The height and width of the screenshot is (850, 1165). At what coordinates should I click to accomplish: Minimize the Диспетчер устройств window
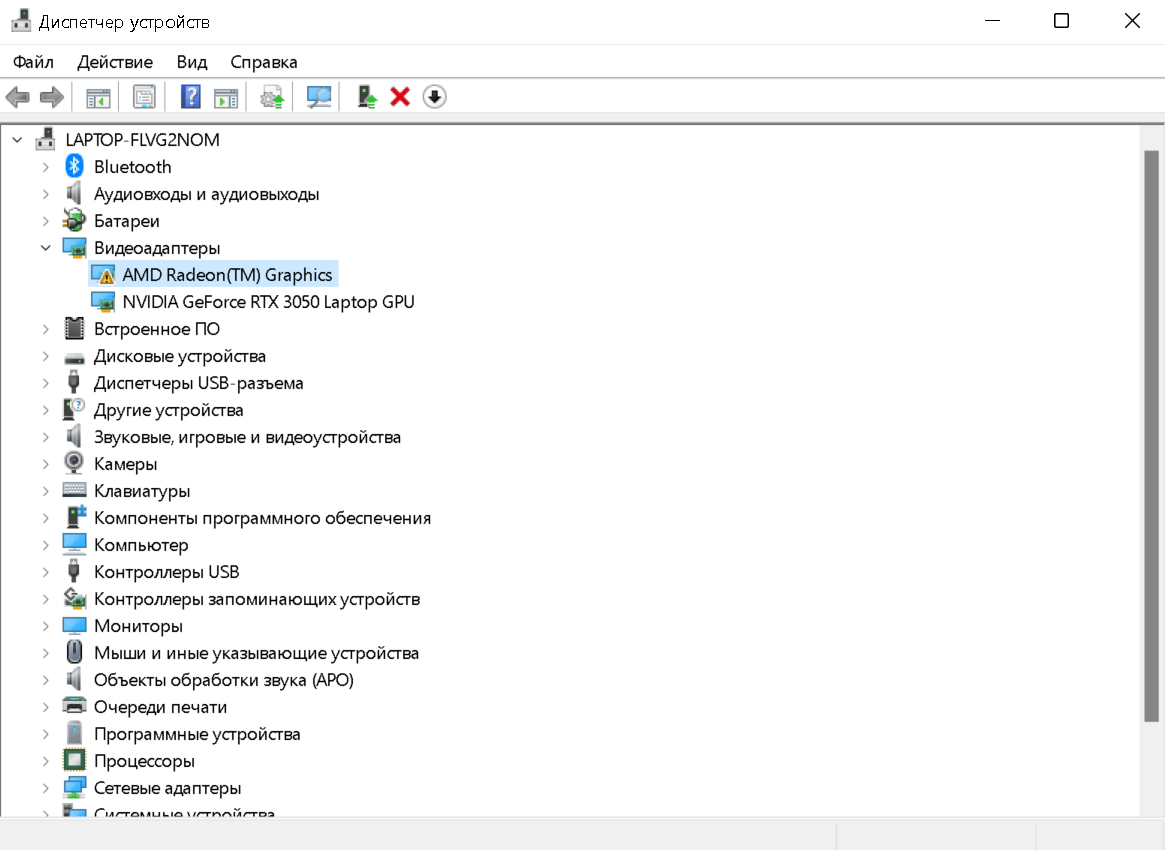993,21
